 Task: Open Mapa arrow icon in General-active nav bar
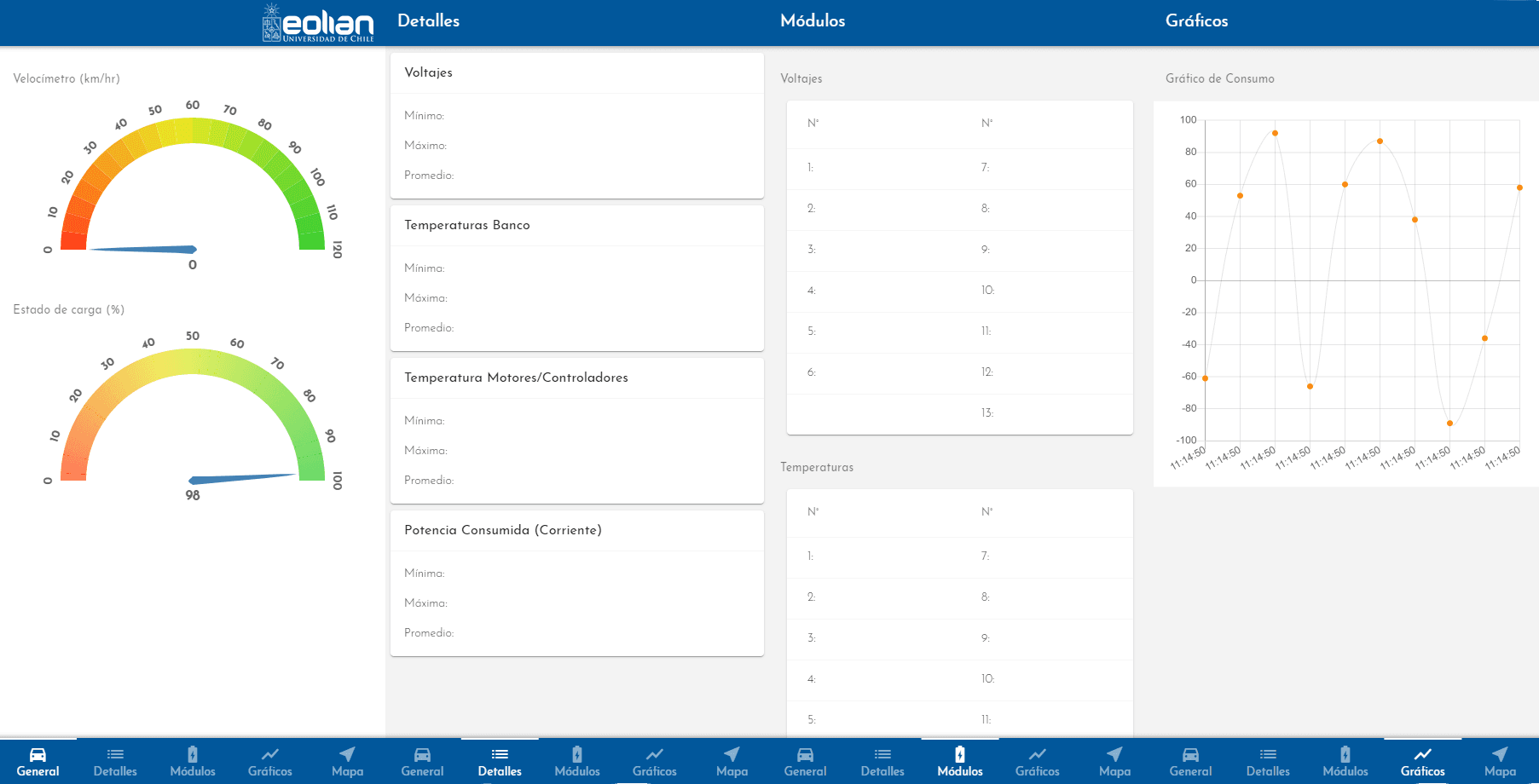(347, 754)
